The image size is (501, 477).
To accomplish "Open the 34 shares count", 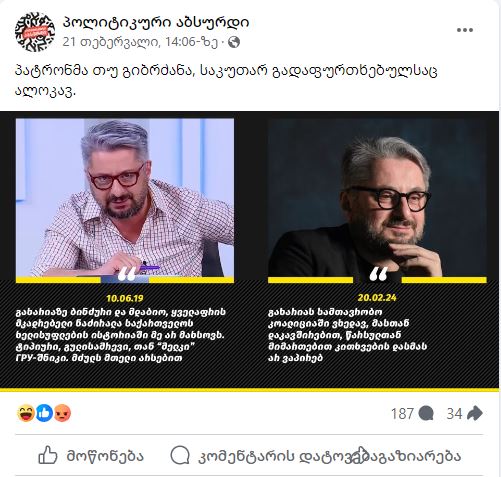I will 454,414.
